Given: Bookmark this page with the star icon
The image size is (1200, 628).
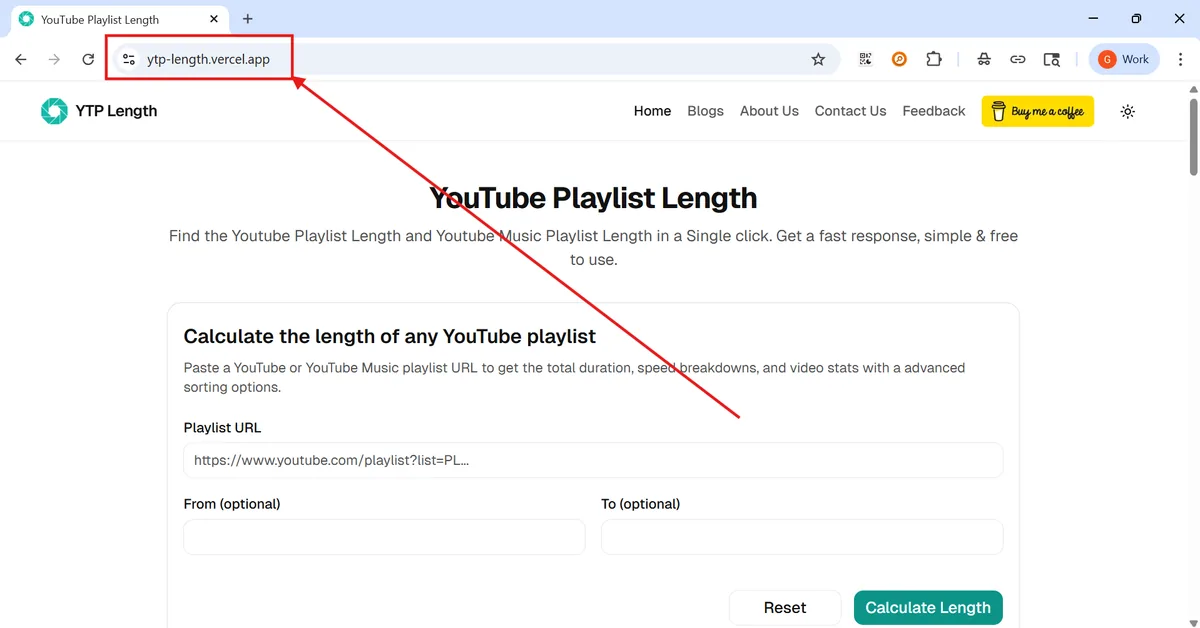Looking at the screenshot, I should click(x=818, y=60).
